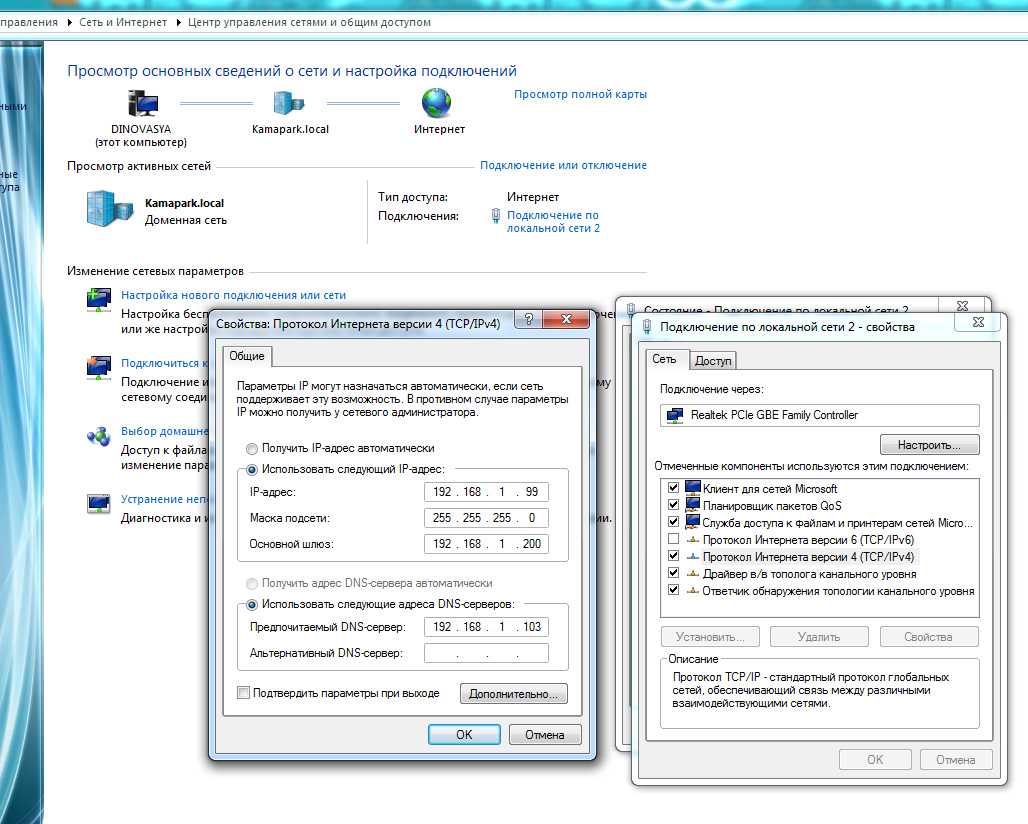Viewport: 1028px width, 824px height.
Task: Click the file and printer sharing service icon
Action: 692,522
